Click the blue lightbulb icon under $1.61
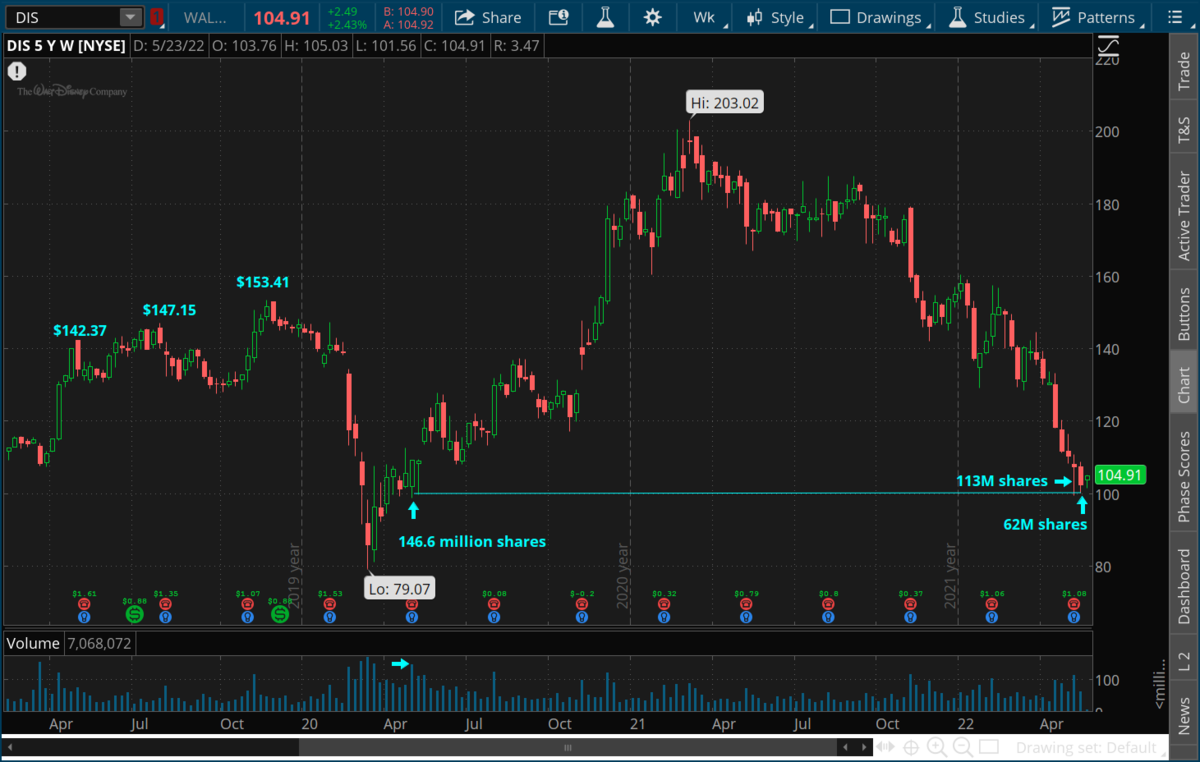This screenshot has height=762, width=1200. (84, 616)
